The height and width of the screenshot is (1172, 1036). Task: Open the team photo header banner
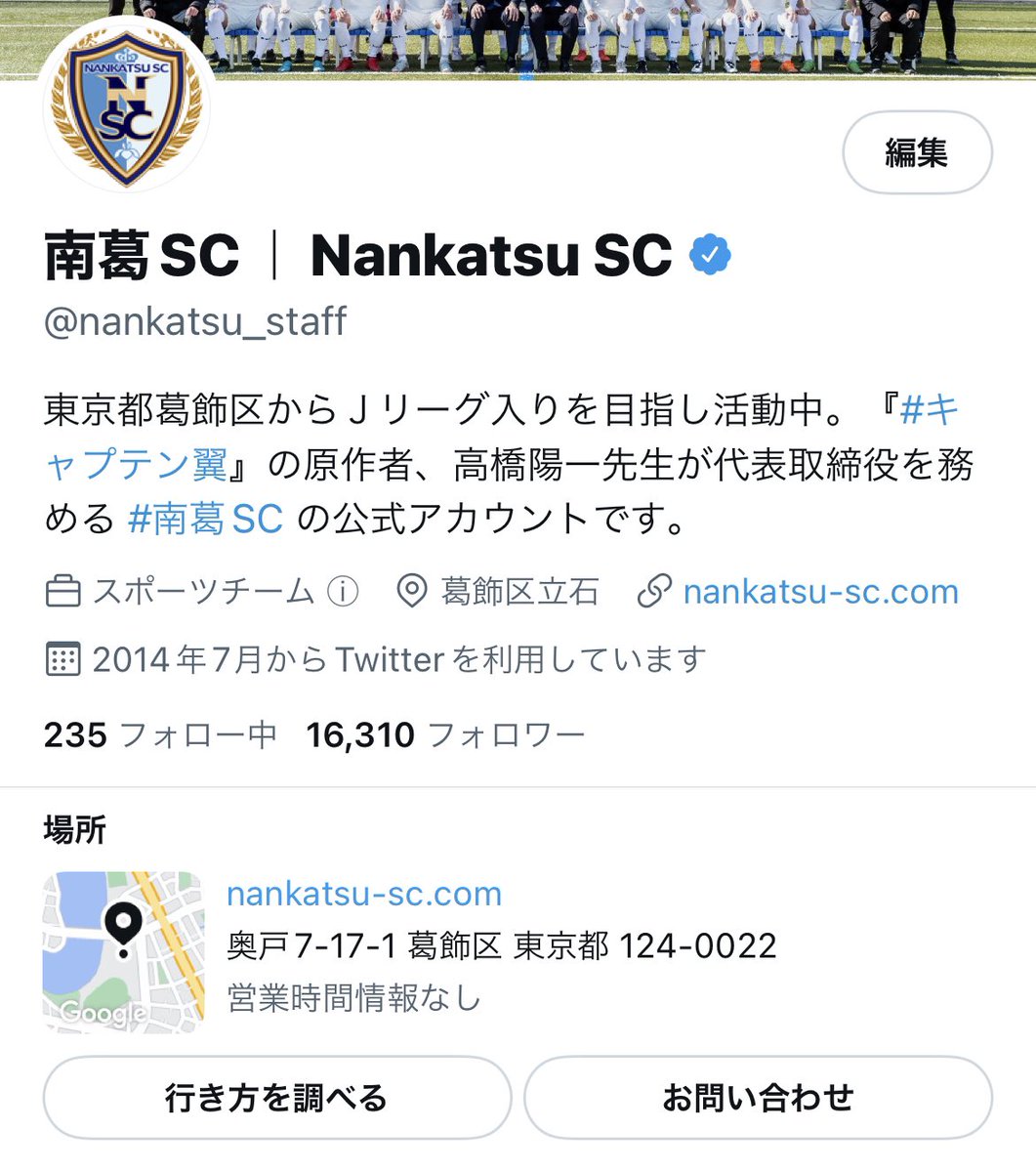518,39
